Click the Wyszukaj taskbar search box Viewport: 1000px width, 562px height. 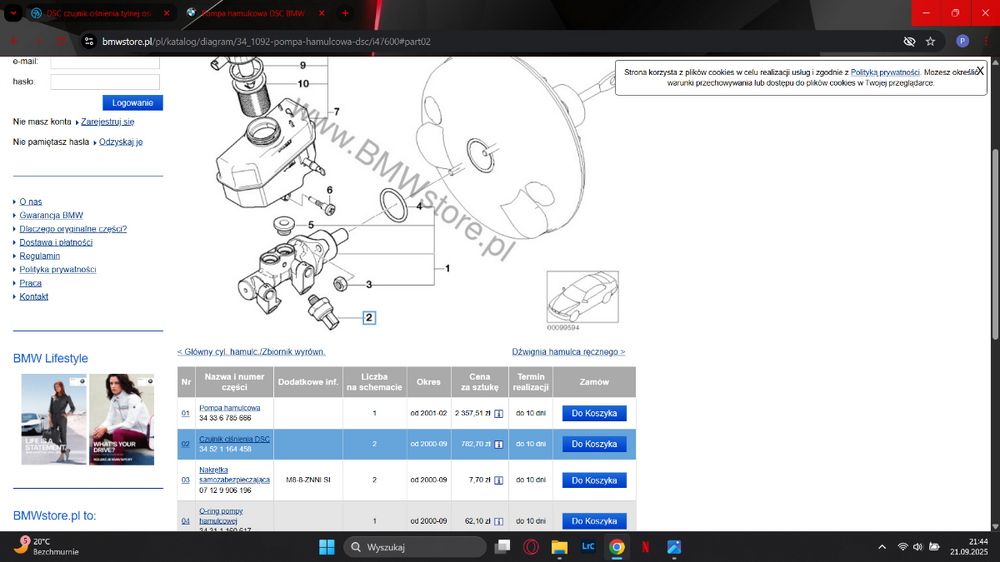point(415,547)
